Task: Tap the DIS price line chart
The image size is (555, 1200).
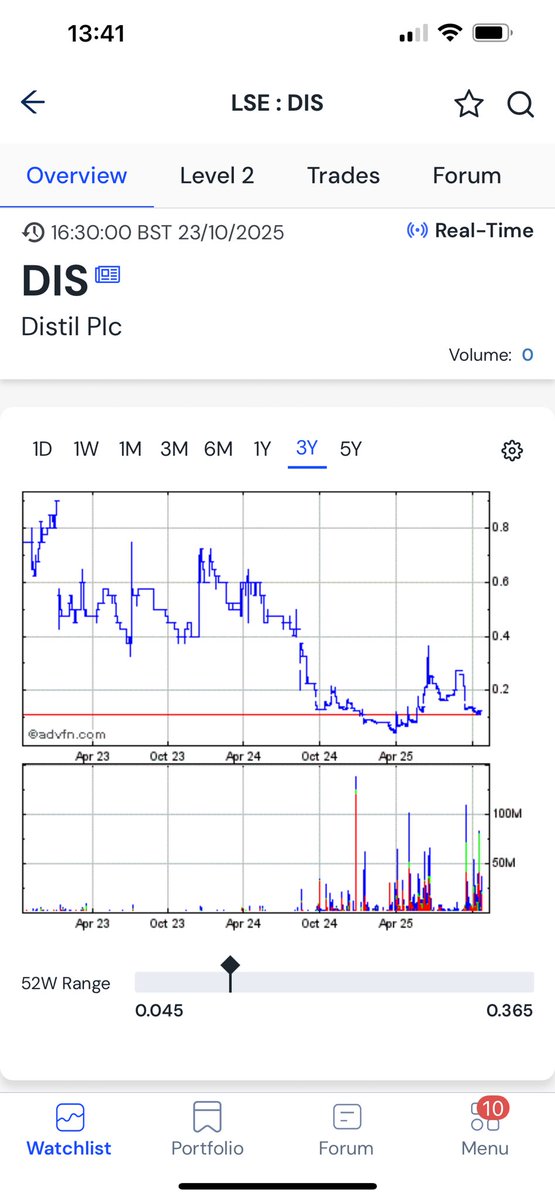Action: coord(256,619)
